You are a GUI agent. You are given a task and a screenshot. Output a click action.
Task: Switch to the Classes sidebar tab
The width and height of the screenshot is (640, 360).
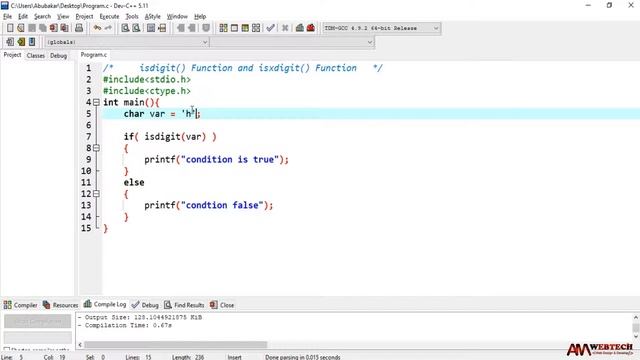(x=36, y=56)
